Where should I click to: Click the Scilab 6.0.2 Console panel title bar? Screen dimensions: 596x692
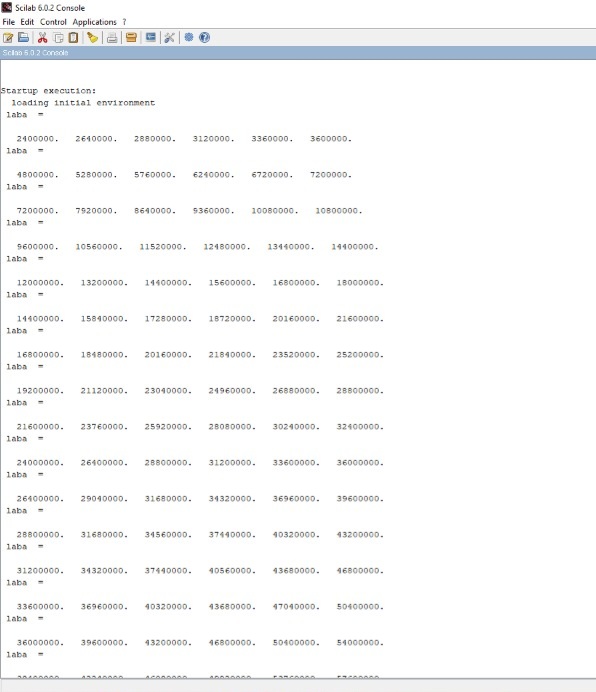point(298,53)
